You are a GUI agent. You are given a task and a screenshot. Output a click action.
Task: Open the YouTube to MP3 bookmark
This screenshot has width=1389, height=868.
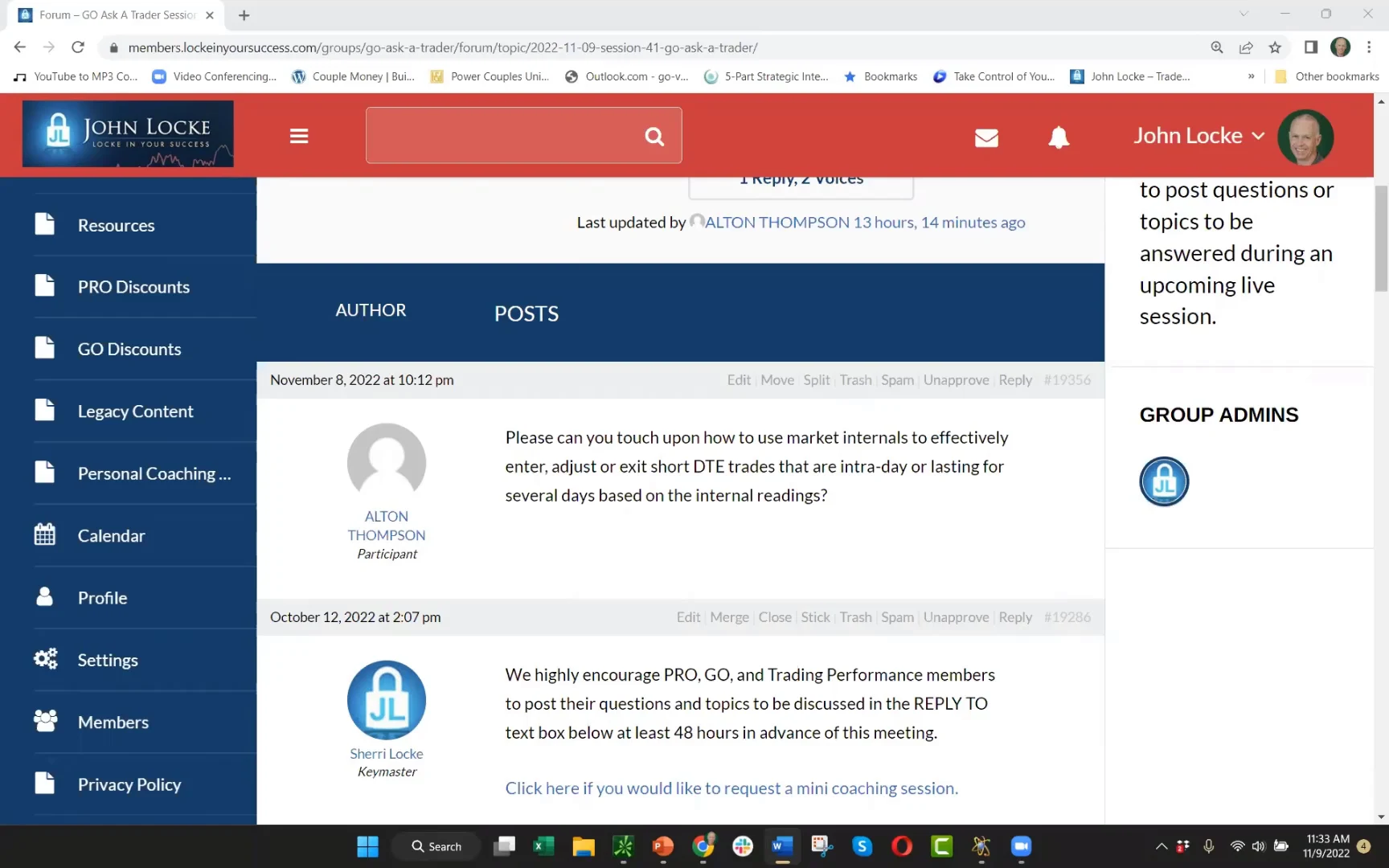click(76, 76)
